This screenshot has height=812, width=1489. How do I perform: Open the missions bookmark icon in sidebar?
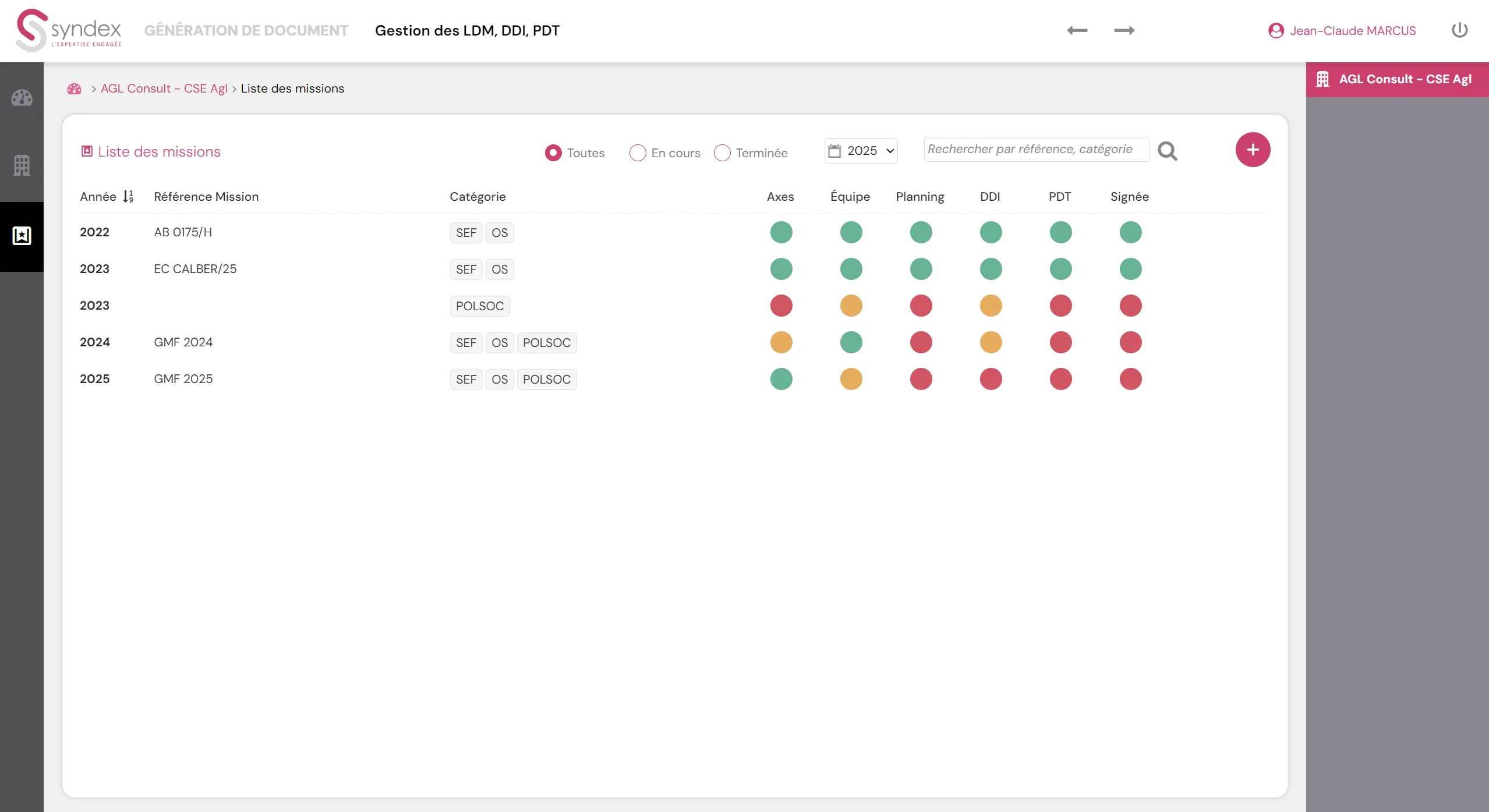[22, 235]
